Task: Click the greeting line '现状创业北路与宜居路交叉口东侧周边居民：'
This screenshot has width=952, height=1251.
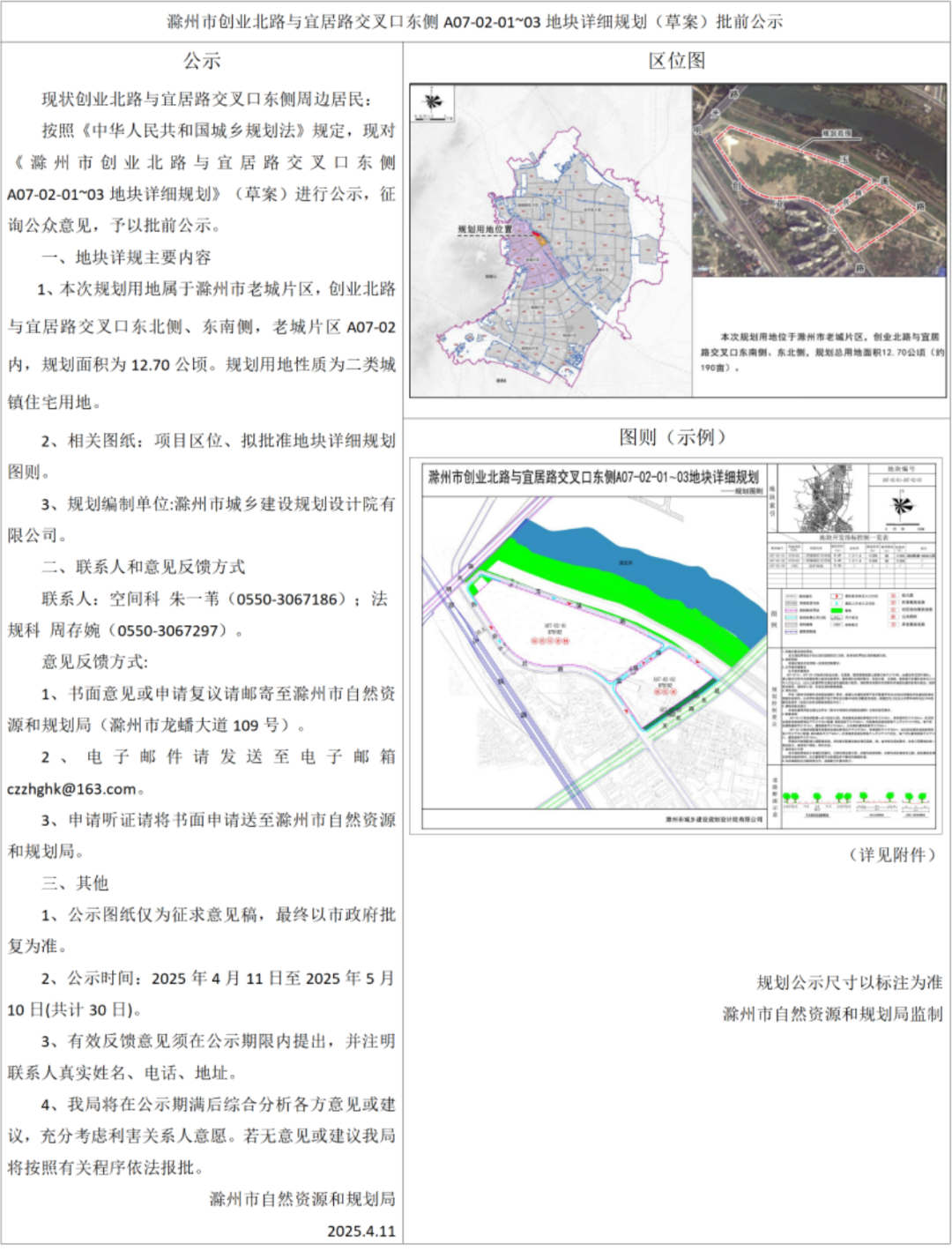Action: click(x=207, y=100)
